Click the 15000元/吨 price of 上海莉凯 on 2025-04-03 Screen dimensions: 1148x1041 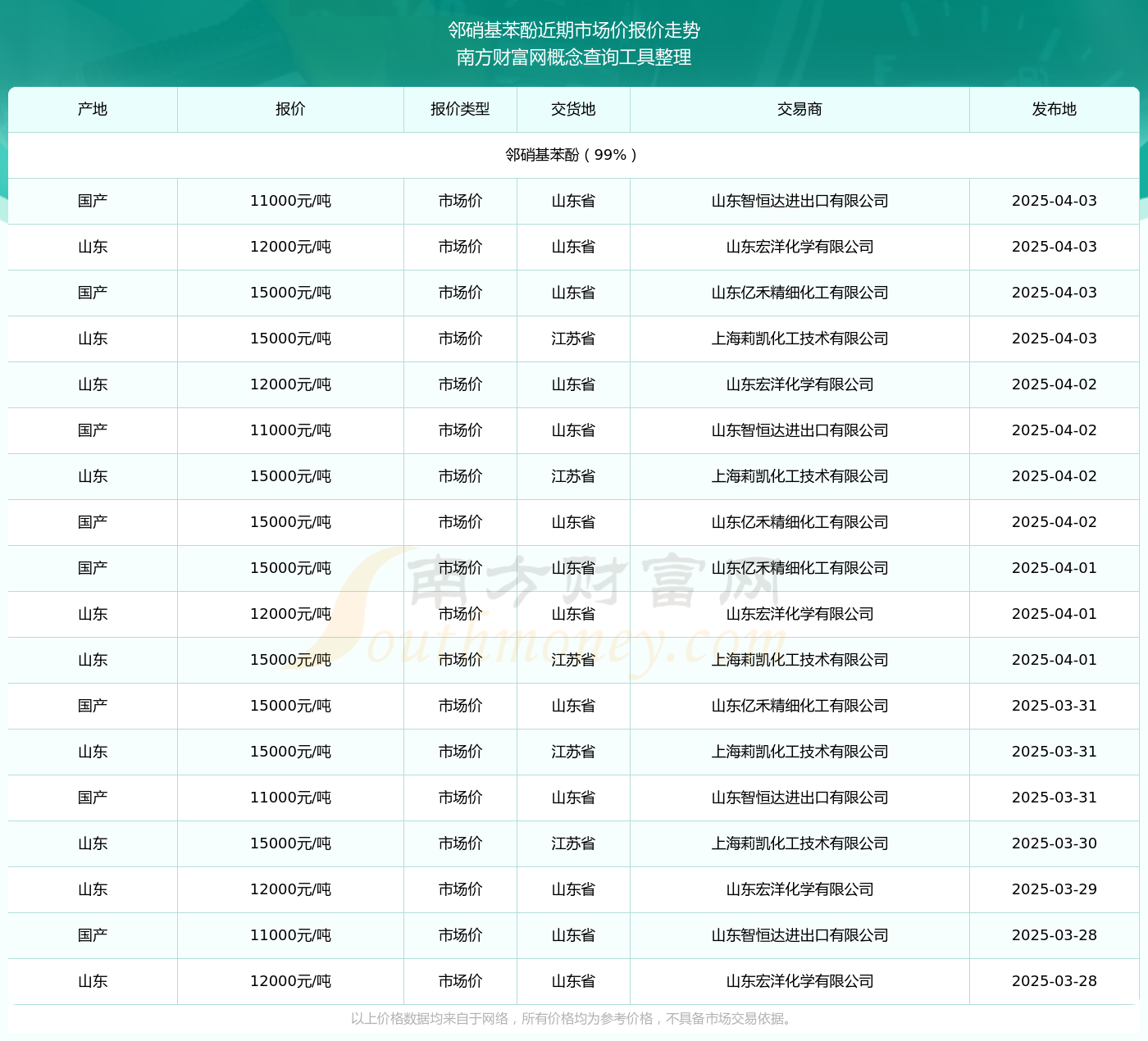[290, 339]
